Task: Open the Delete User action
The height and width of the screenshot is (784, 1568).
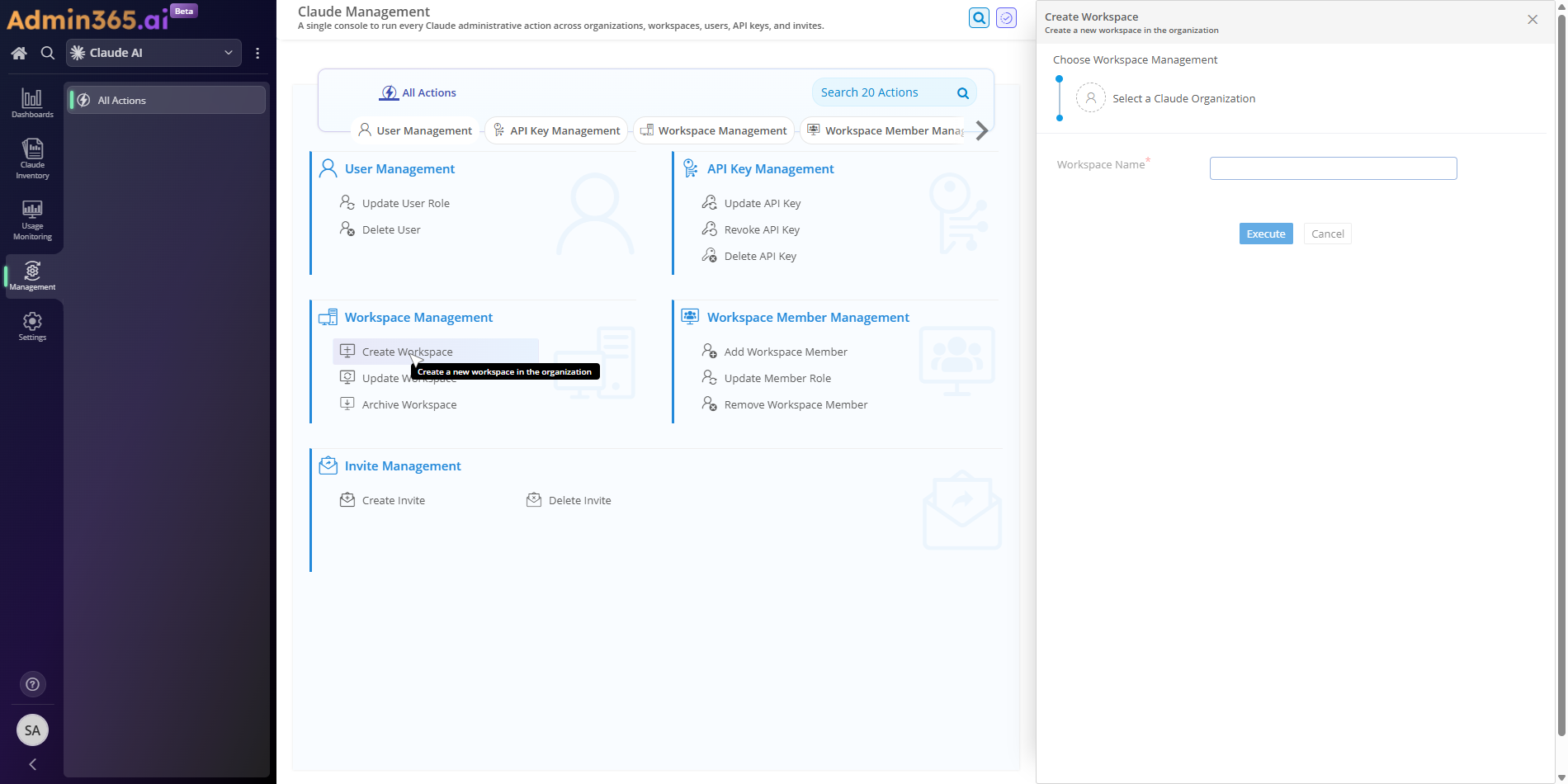Action: [x=380, y=229]
